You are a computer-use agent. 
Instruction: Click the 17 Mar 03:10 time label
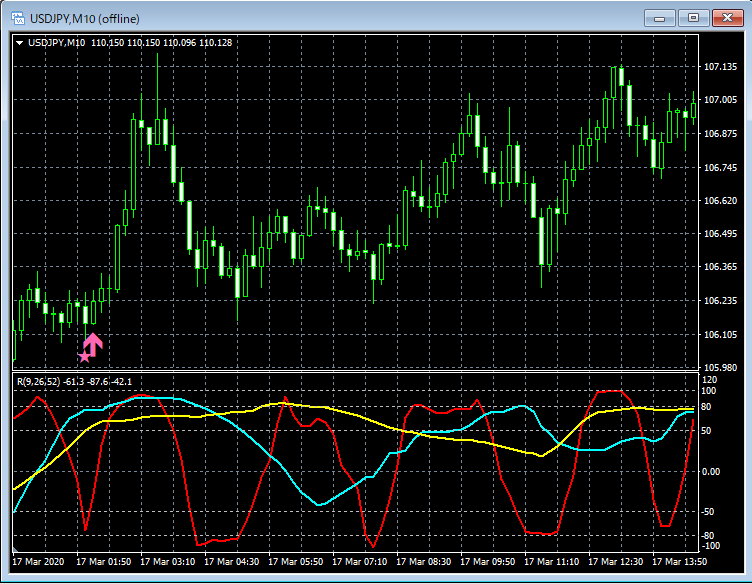coord(167,561)
